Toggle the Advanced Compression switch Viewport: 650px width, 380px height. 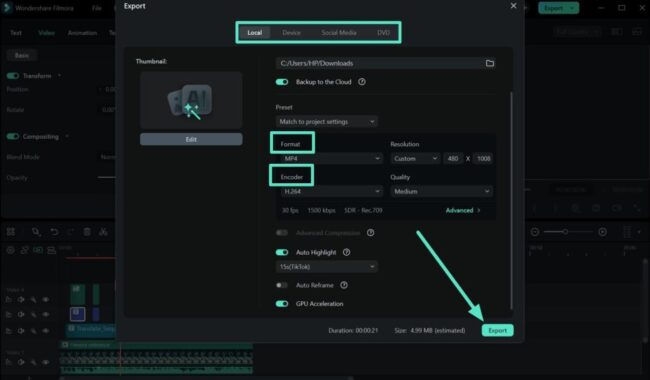click(x=282, y=233)
